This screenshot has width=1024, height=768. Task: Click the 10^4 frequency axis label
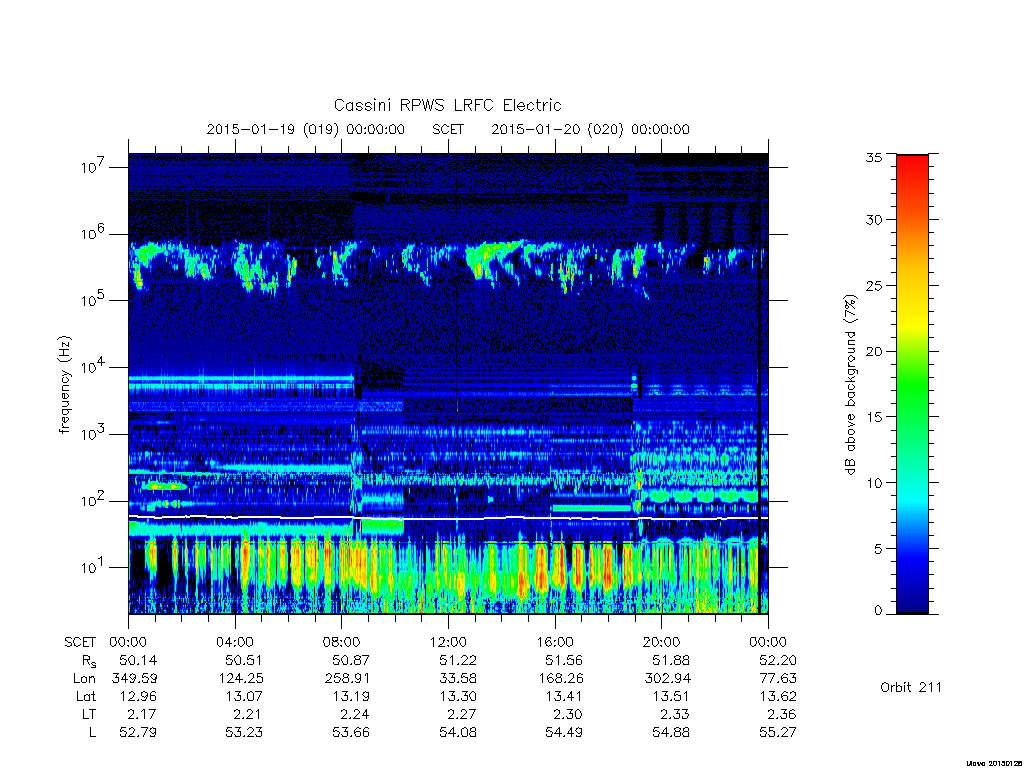pyautogui.click(x=94, y=366)
